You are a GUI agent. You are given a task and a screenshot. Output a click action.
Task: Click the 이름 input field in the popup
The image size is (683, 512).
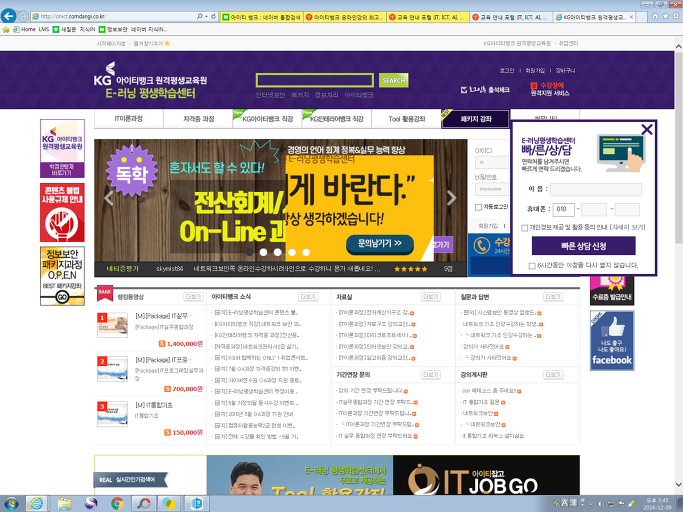point(596,190)
